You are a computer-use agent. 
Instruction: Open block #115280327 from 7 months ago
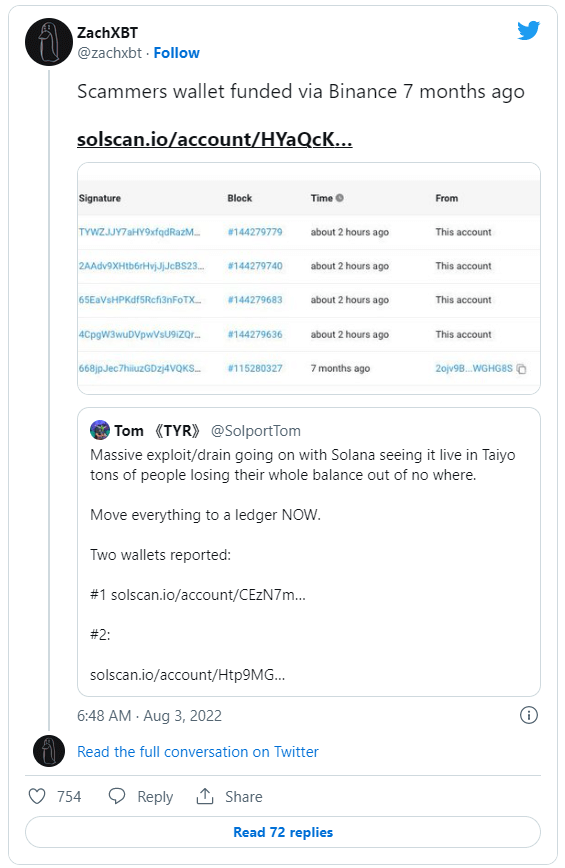[255, 368]
